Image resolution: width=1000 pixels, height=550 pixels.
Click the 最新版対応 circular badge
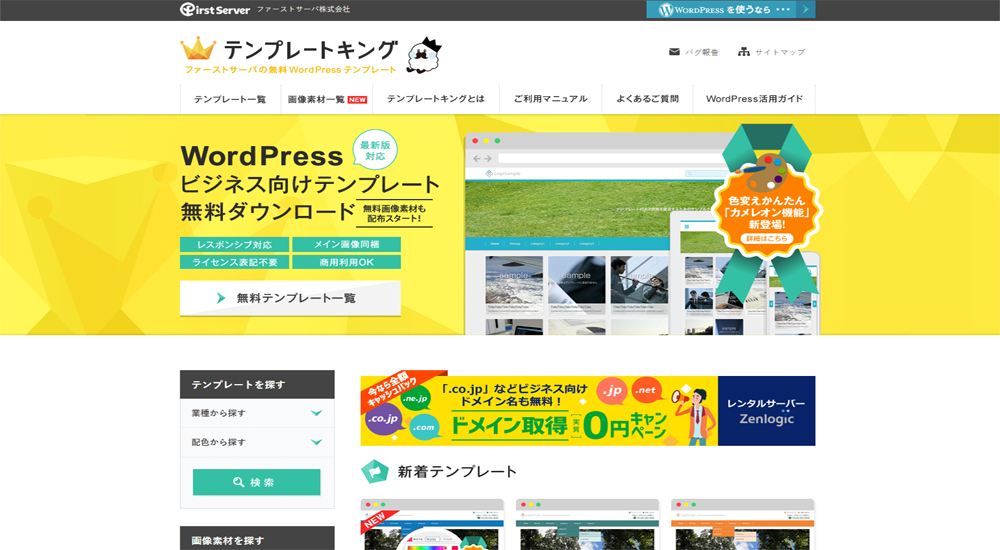375,151
